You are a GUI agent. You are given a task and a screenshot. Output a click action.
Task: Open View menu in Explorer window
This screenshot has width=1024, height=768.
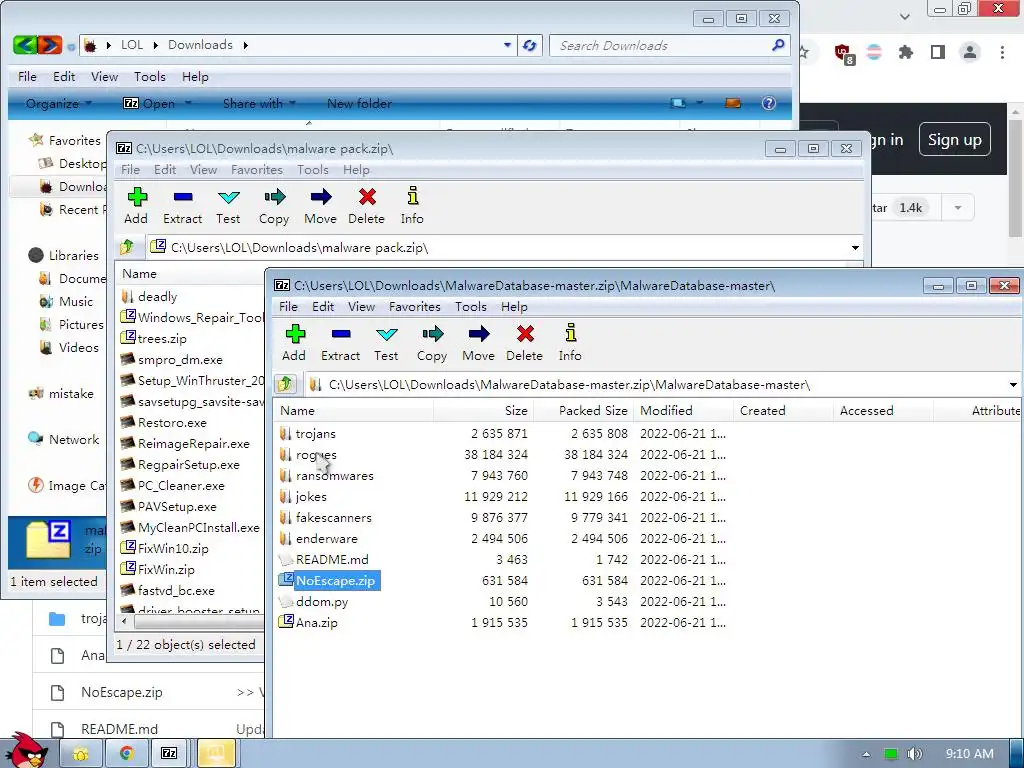(x=104, y=76)
